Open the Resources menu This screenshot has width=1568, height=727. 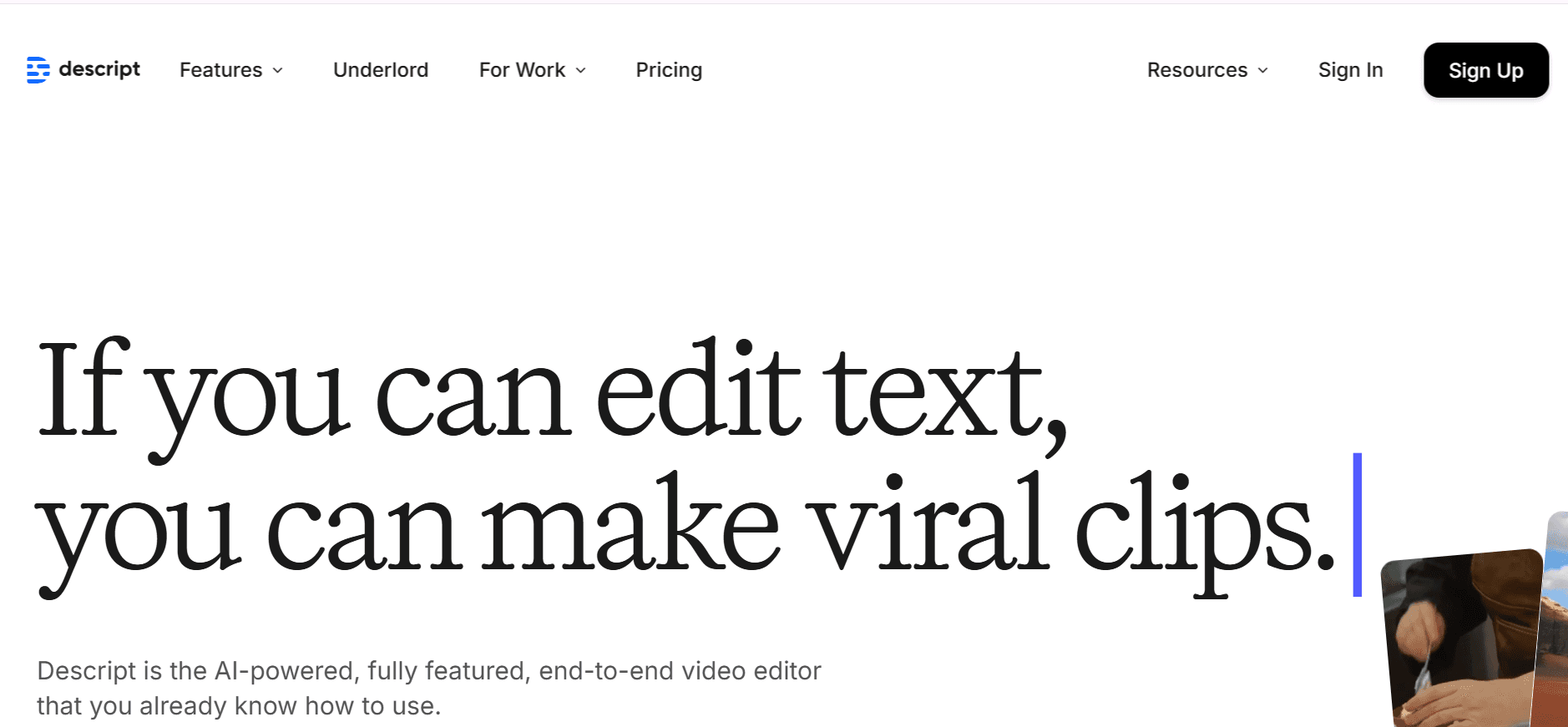point(1196,70)
